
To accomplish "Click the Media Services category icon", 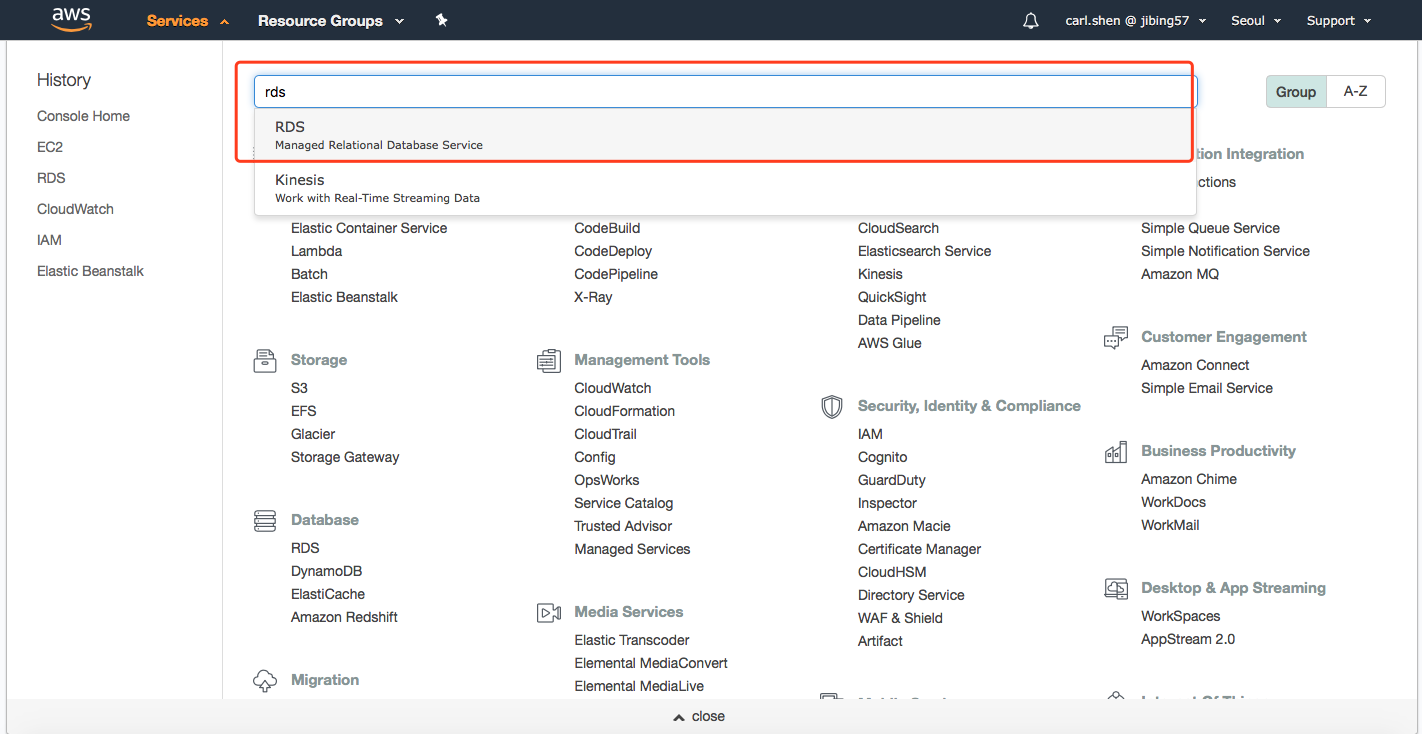I will point(548,613).
